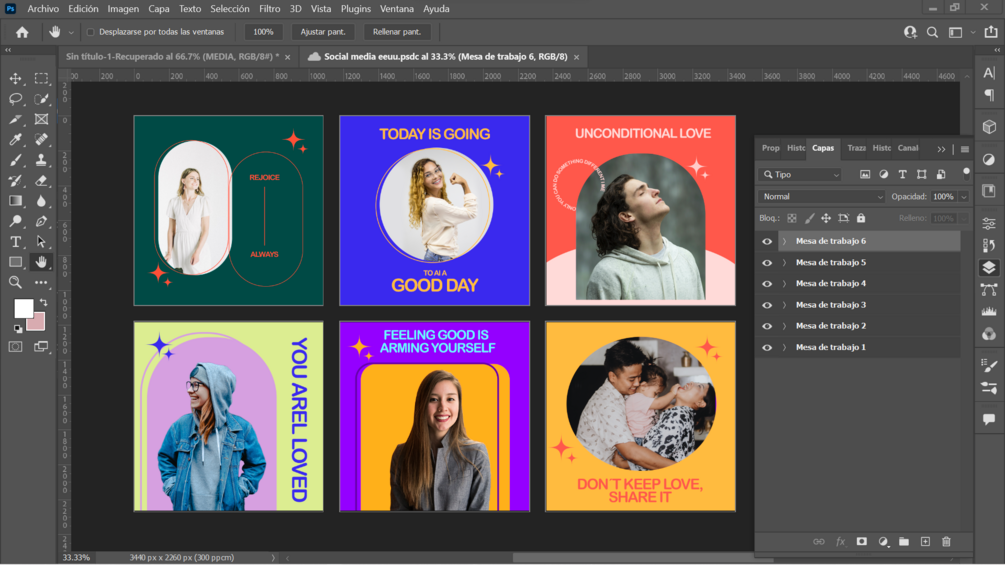Screen dimensions: 1005x565
Task: Select the Move tool
Action: (x=16, y=78)
